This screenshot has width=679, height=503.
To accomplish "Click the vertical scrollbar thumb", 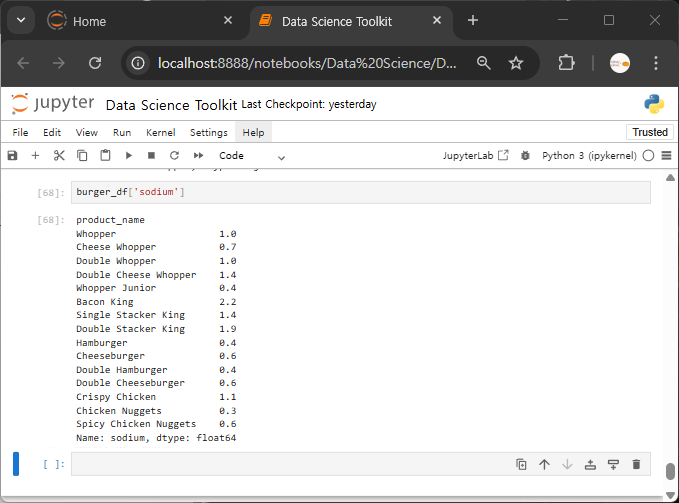I will point(670,471).
